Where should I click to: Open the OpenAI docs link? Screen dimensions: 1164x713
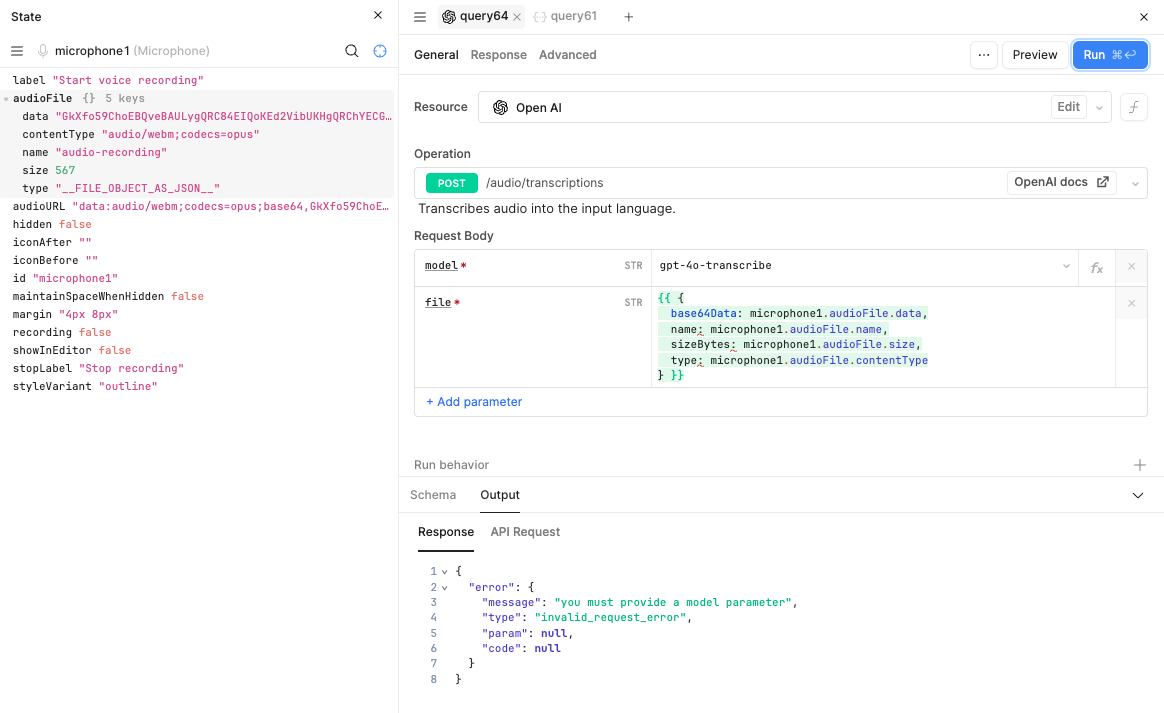click(1062, 182)
